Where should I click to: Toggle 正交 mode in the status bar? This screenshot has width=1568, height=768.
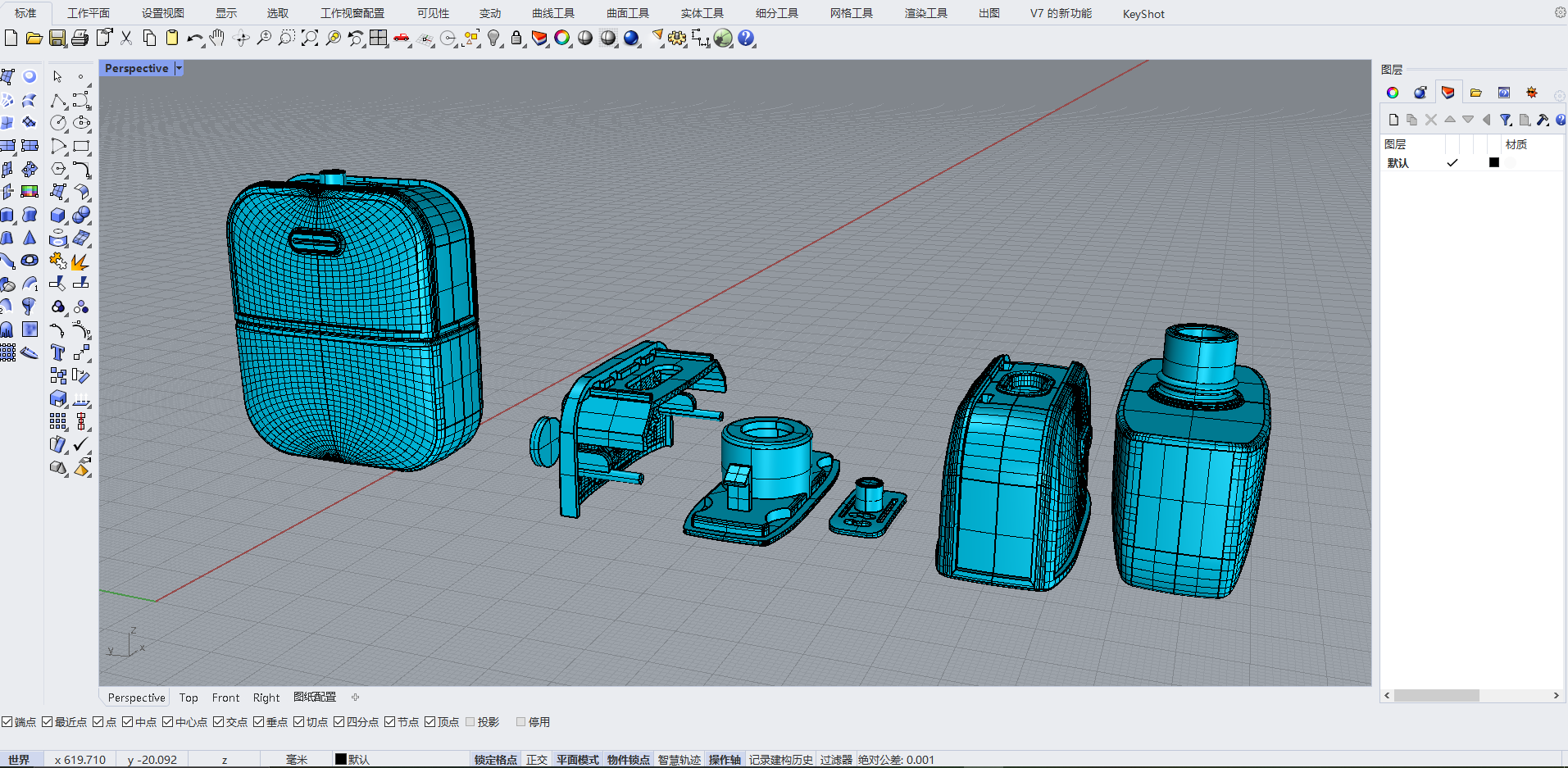pos(536,759)
